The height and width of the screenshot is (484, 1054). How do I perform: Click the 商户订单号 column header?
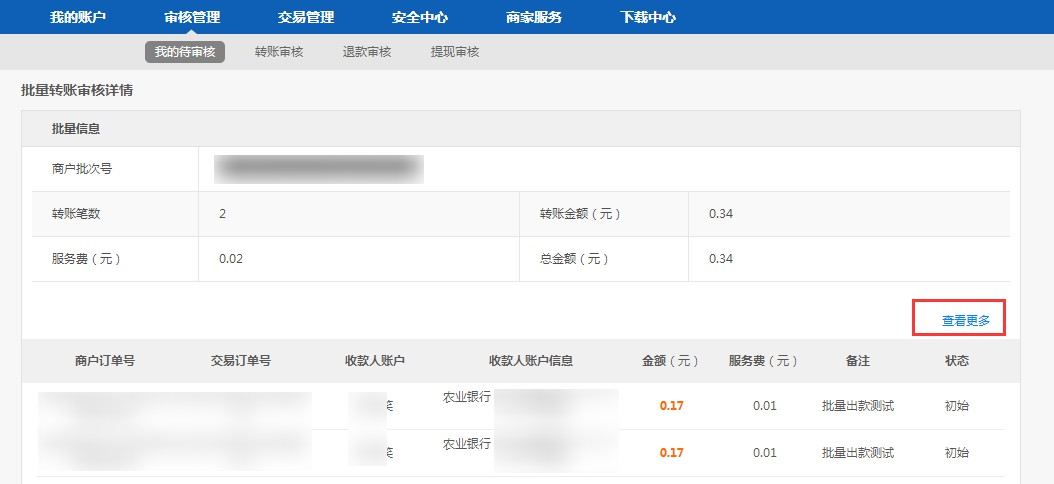tap(105, 361)
